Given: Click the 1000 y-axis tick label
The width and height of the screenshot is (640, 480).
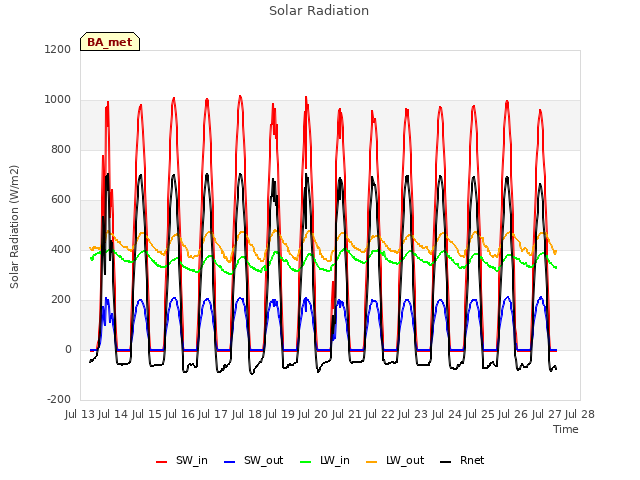Looking at the screenshot, I should point(58,100).
